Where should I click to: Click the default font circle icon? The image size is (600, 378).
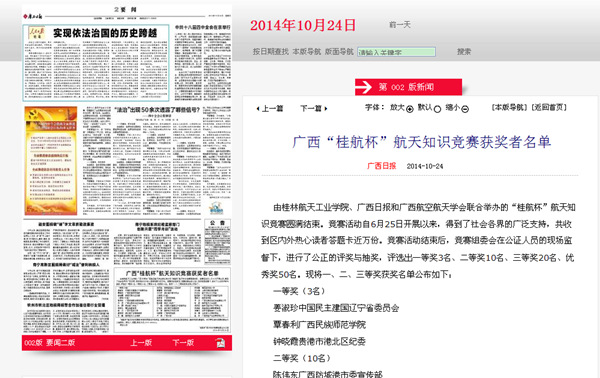tap(437, 109)
